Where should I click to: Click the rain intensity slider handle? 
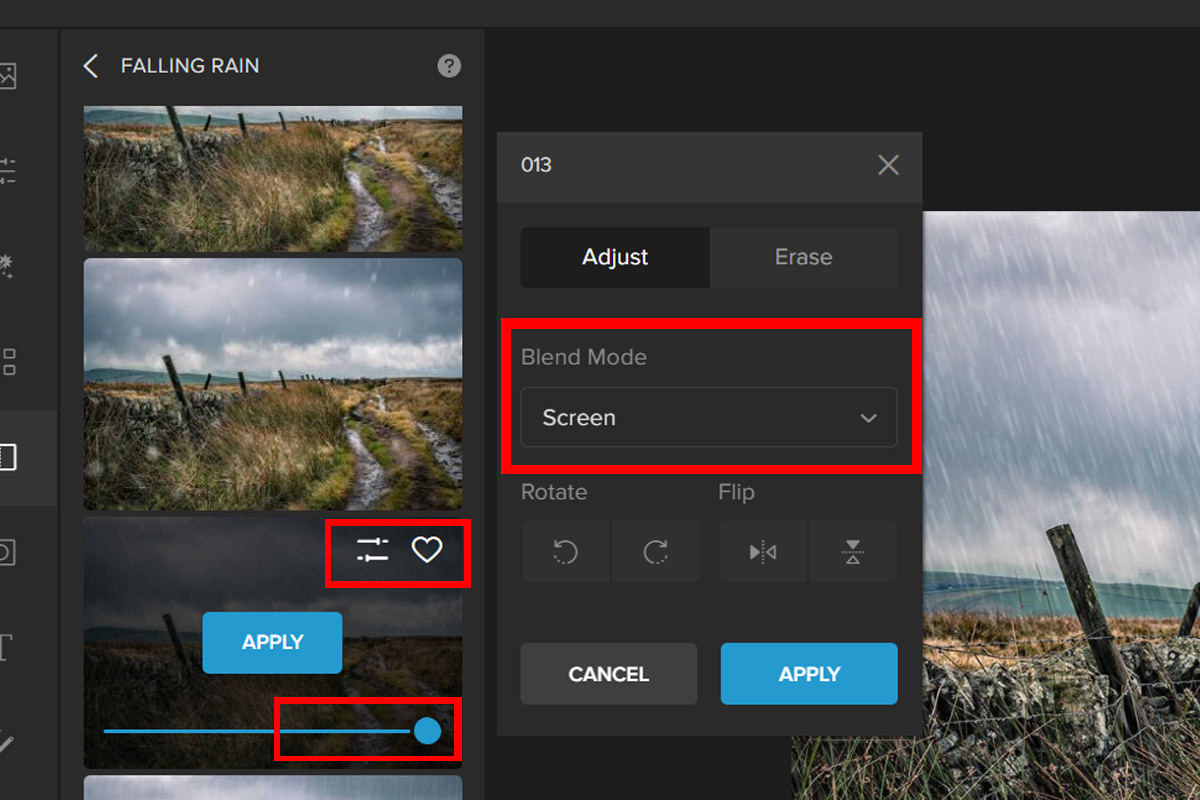point(427,731)
